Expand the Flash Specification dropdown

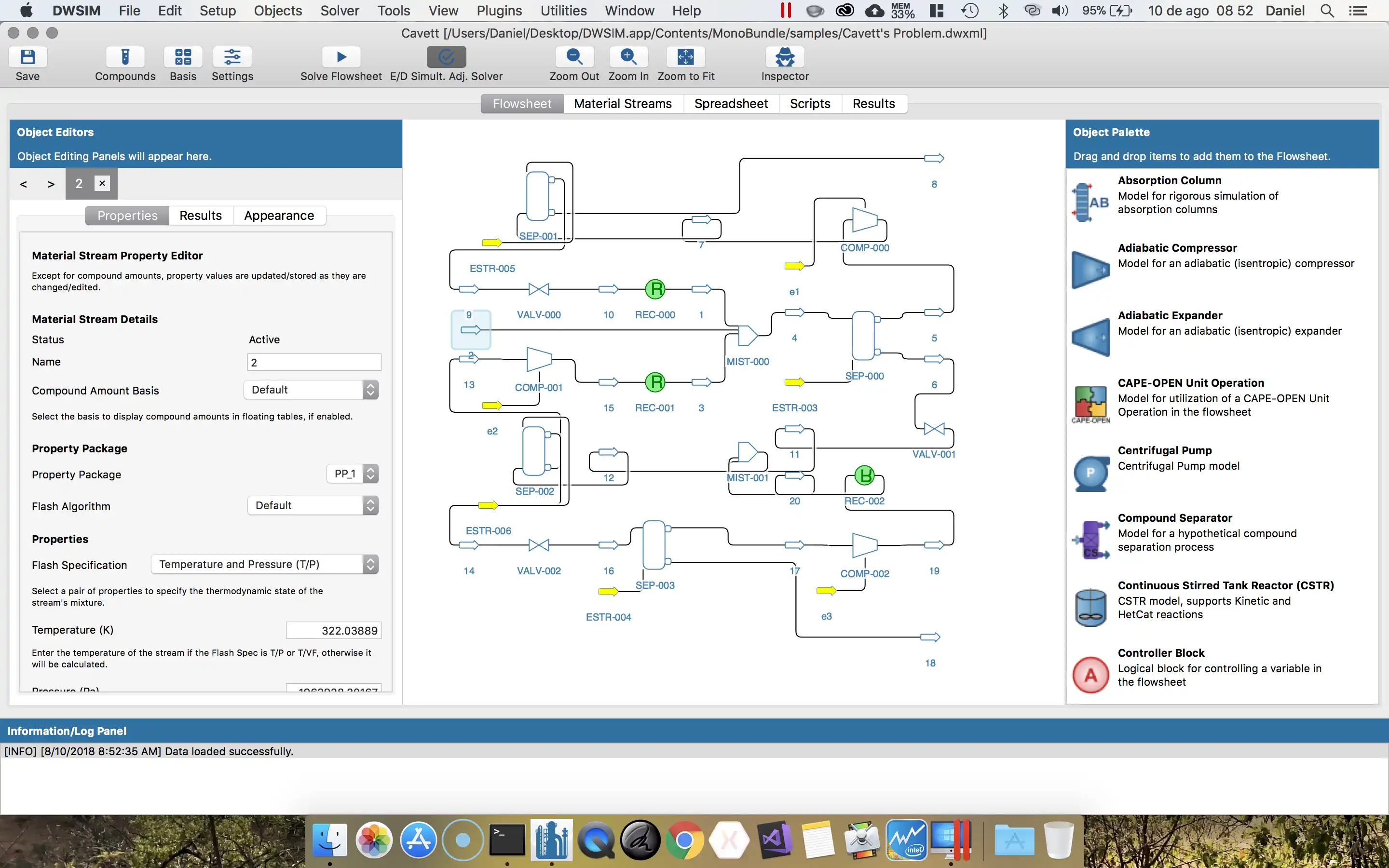point(370,564)
